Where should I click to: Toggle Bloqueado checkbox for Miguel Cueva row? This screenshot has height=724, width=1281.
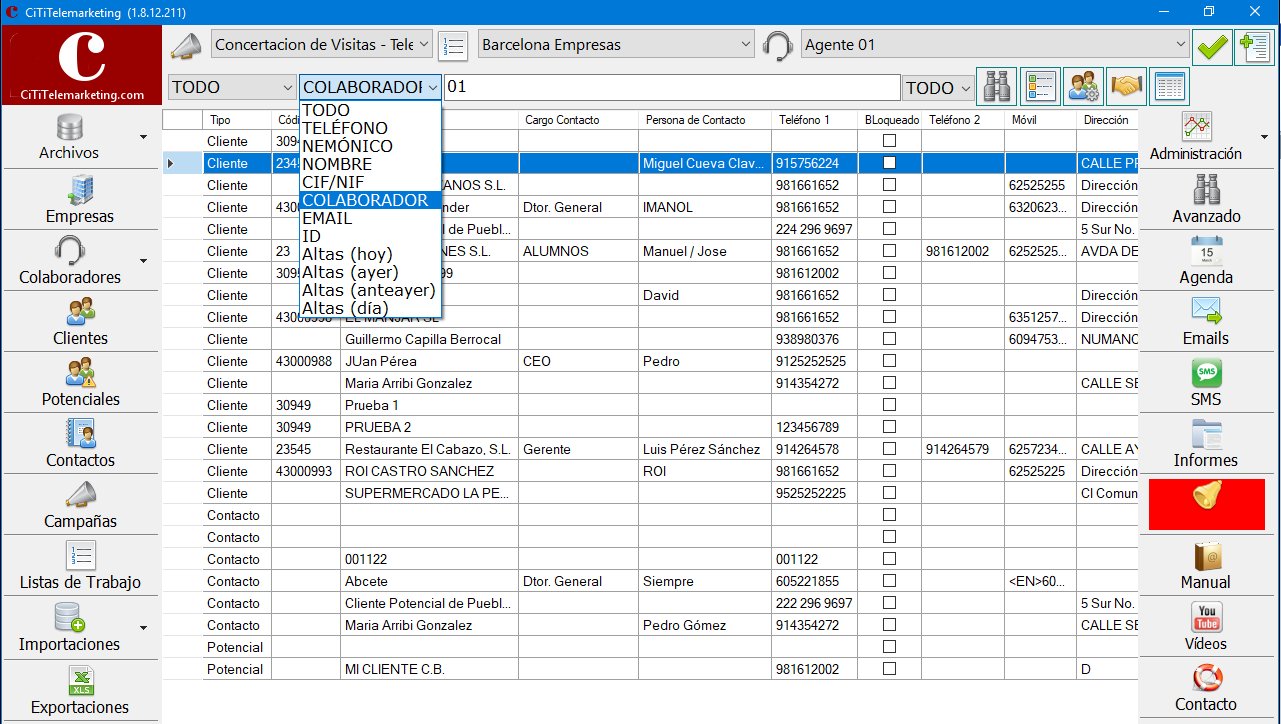[x=889, y=163]
